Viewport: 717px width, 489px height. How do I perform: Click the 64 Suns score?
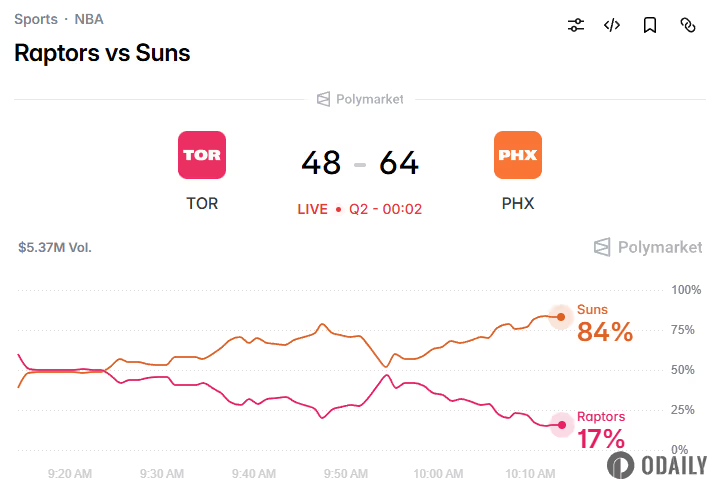399,162
